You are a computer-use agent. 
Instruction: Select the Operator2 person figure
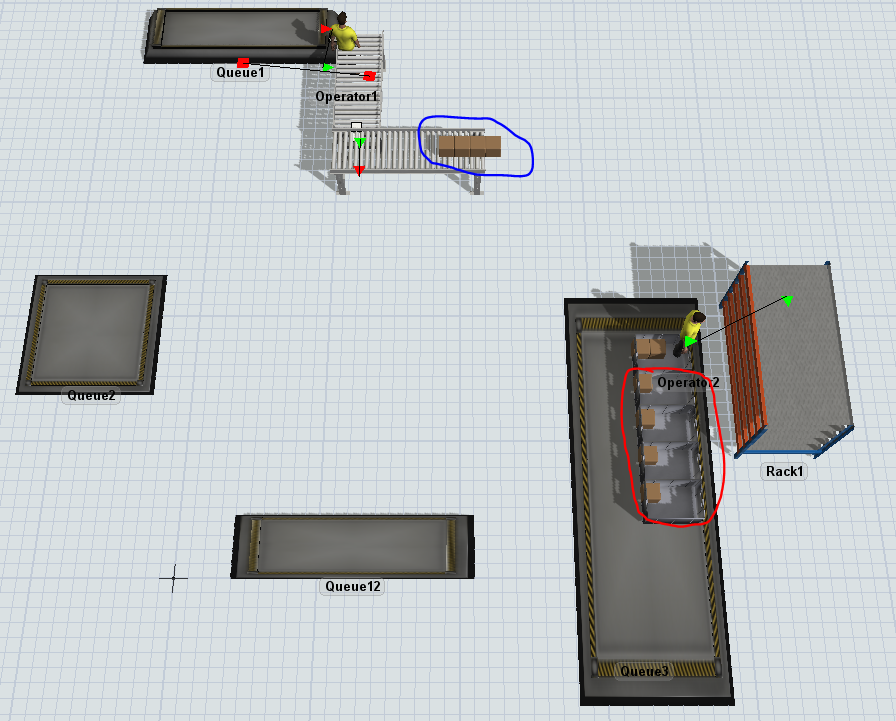point(692,328)
